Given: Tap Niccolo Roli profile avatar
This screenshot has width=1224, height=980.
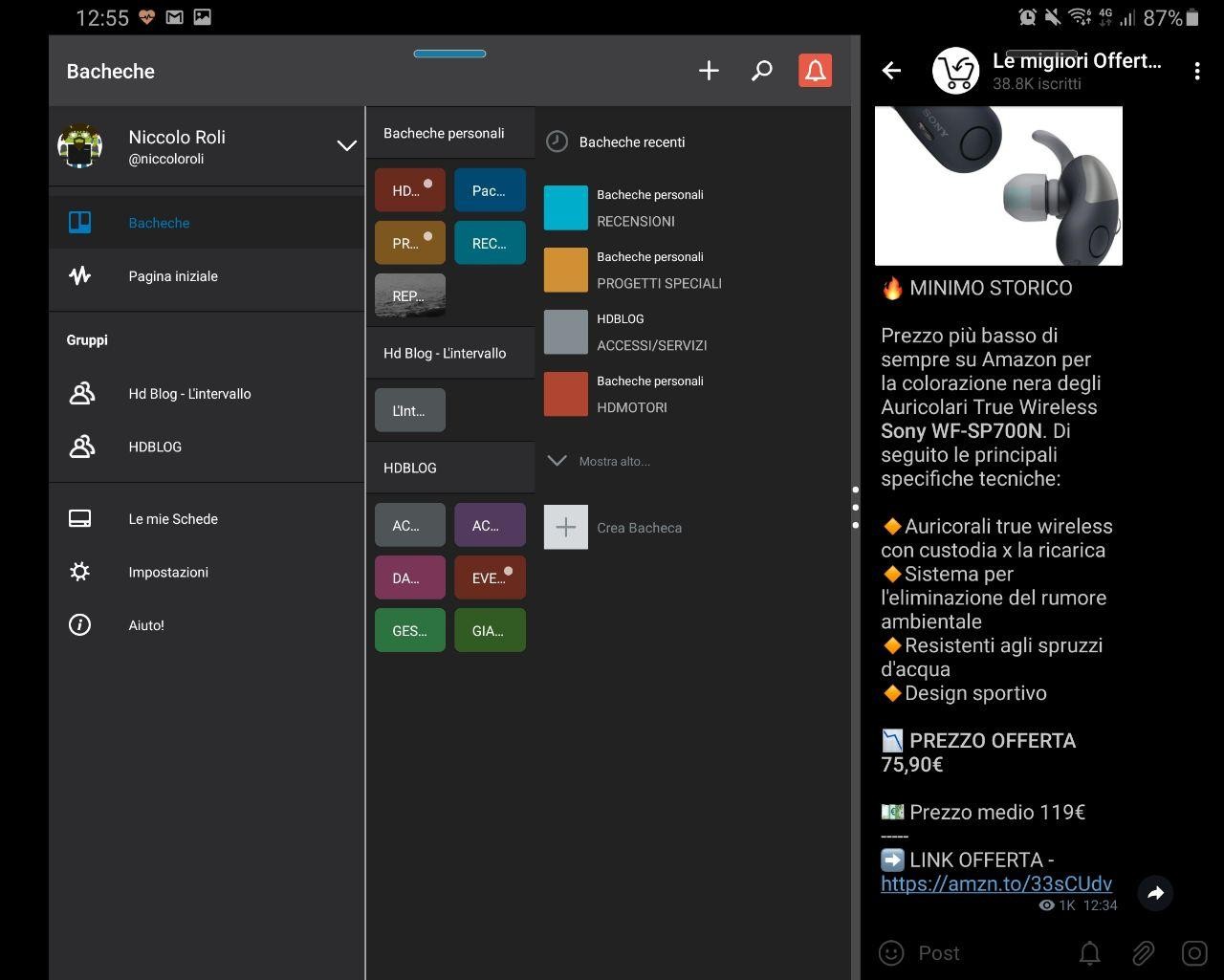Looking at the screenshot, I should coord(80,146).
